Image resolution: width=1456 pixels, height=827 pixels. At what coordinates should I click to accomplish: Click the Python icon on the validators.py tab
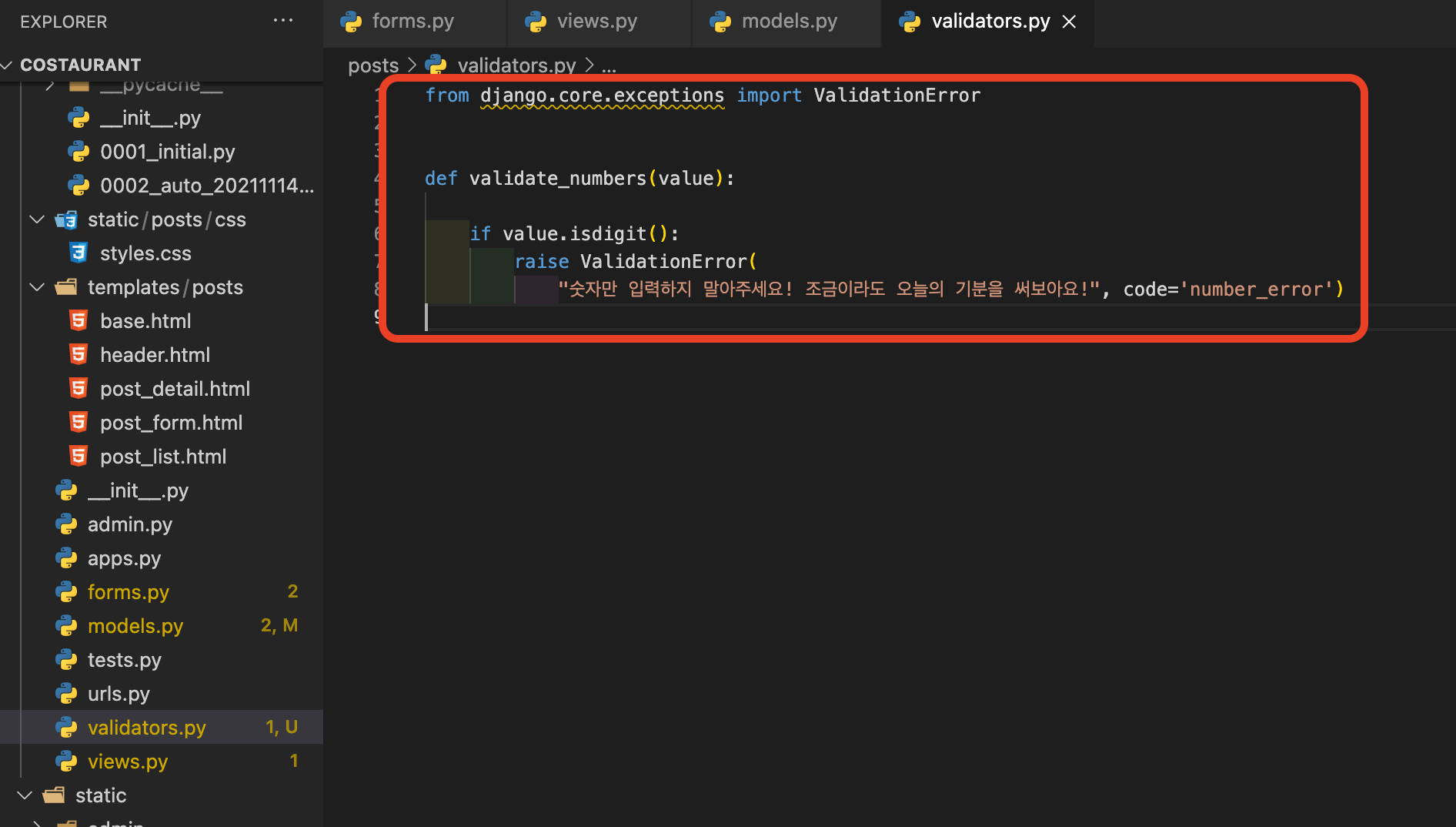tap(910, 21)
